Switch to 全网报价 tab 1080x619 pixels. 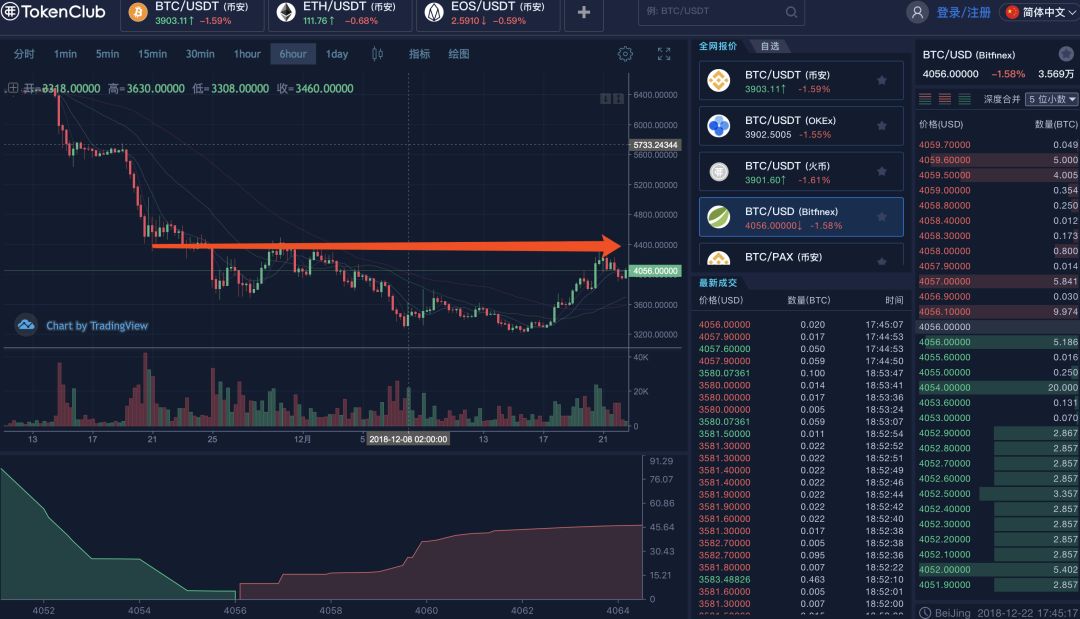pos(718,46)
